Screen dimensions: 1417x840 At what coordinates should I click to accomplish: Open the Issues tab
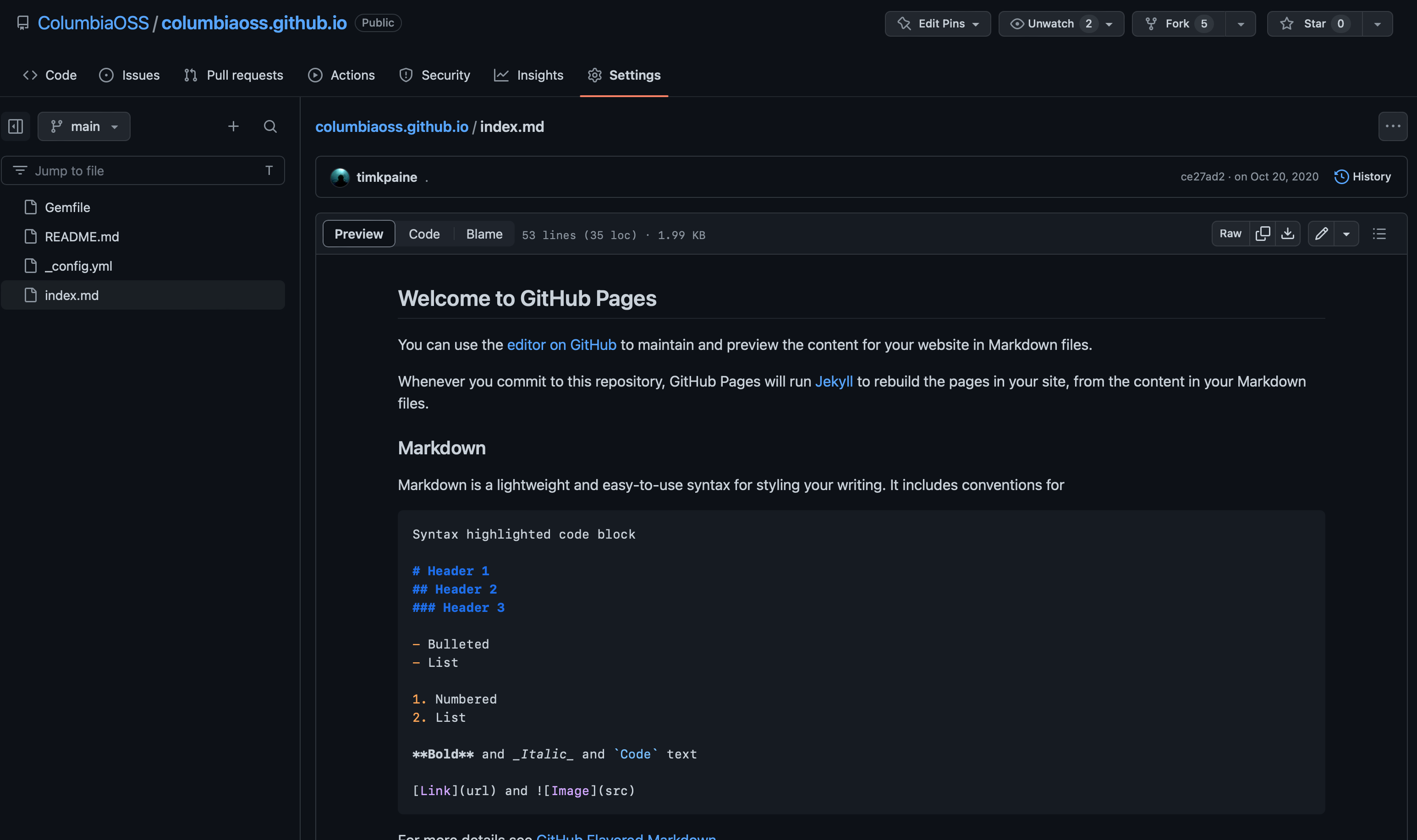130,75
